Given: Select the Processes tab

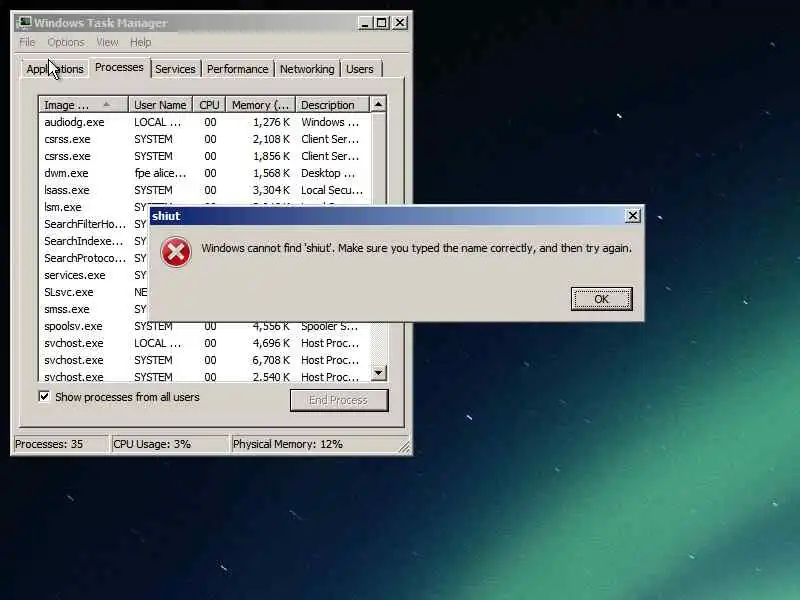Looking at the screenshot, I should click(119, 67).
